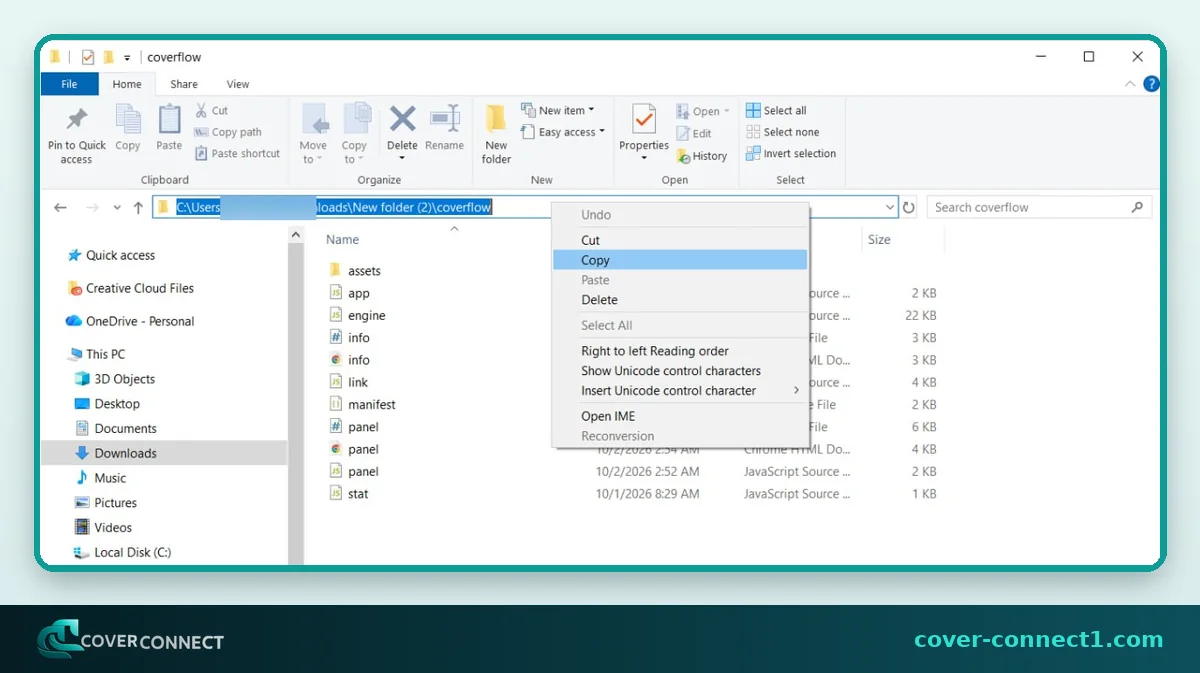The width and height of the screenshot is (1200, 673).
Task: Click Paste shortcut in the ribbon
Action: click(x=237, y=153)
